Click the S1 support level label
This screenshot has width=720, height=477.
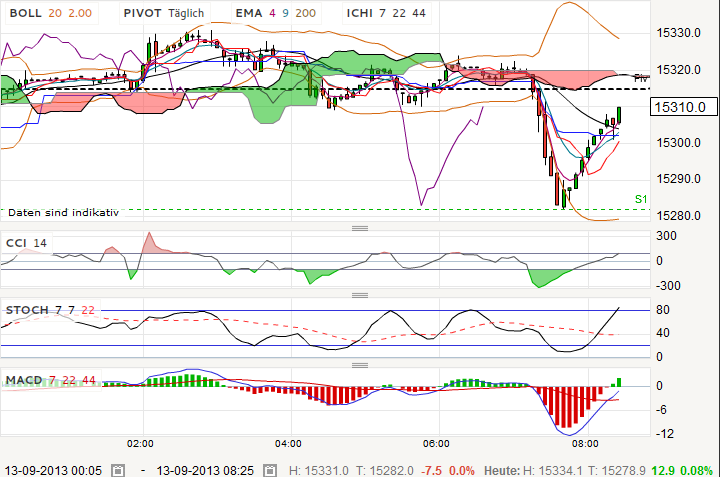pos(641,199)
